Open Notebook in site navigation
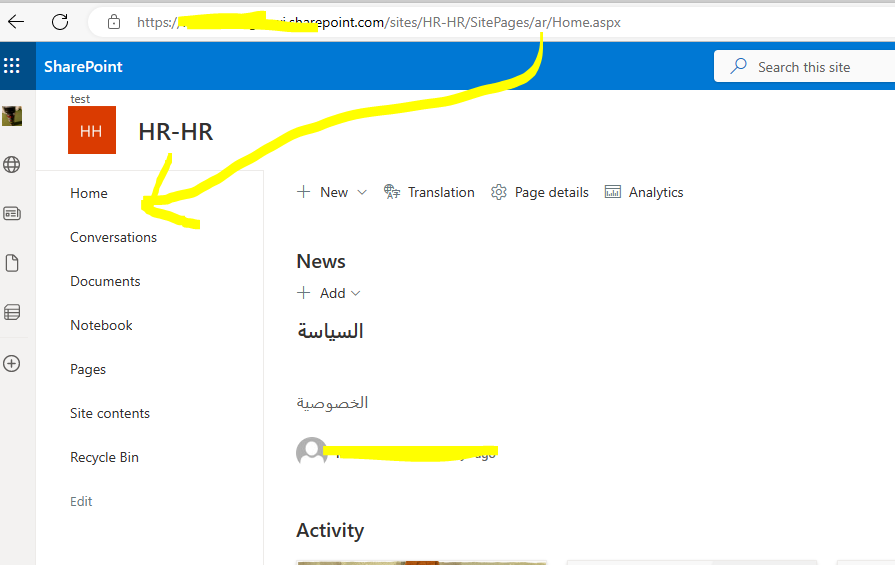This screenshot has width=895, height=565. click(102, 325)
